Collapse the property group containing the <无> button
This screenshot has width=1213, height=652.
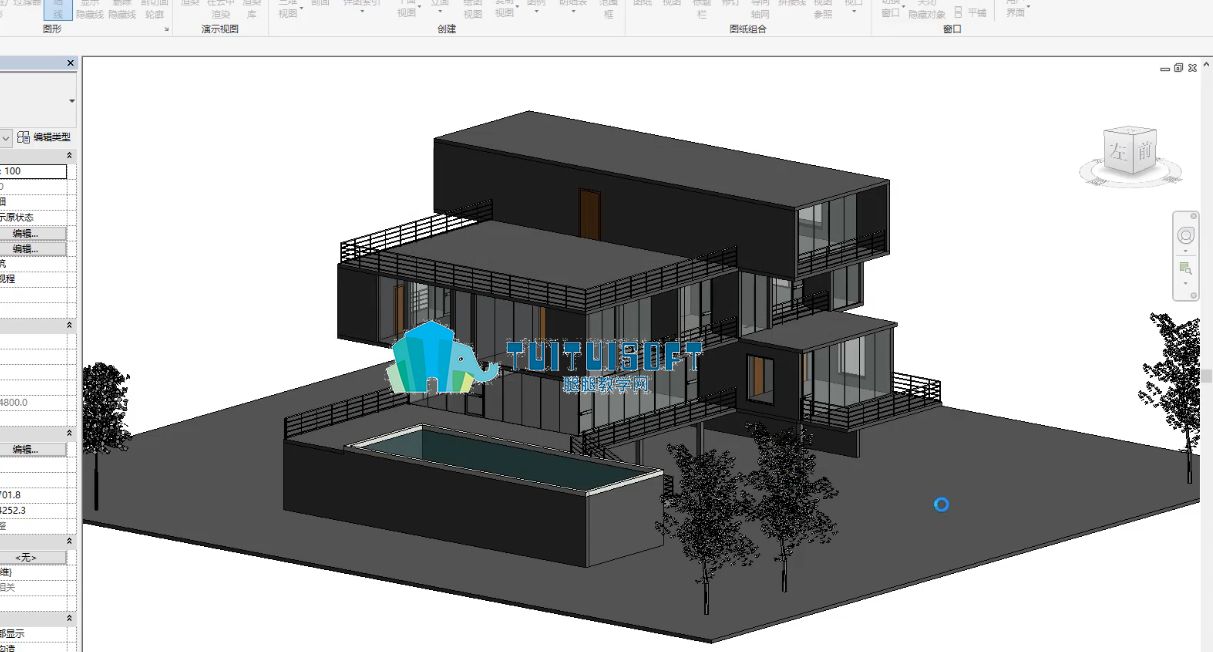point(70,541)
